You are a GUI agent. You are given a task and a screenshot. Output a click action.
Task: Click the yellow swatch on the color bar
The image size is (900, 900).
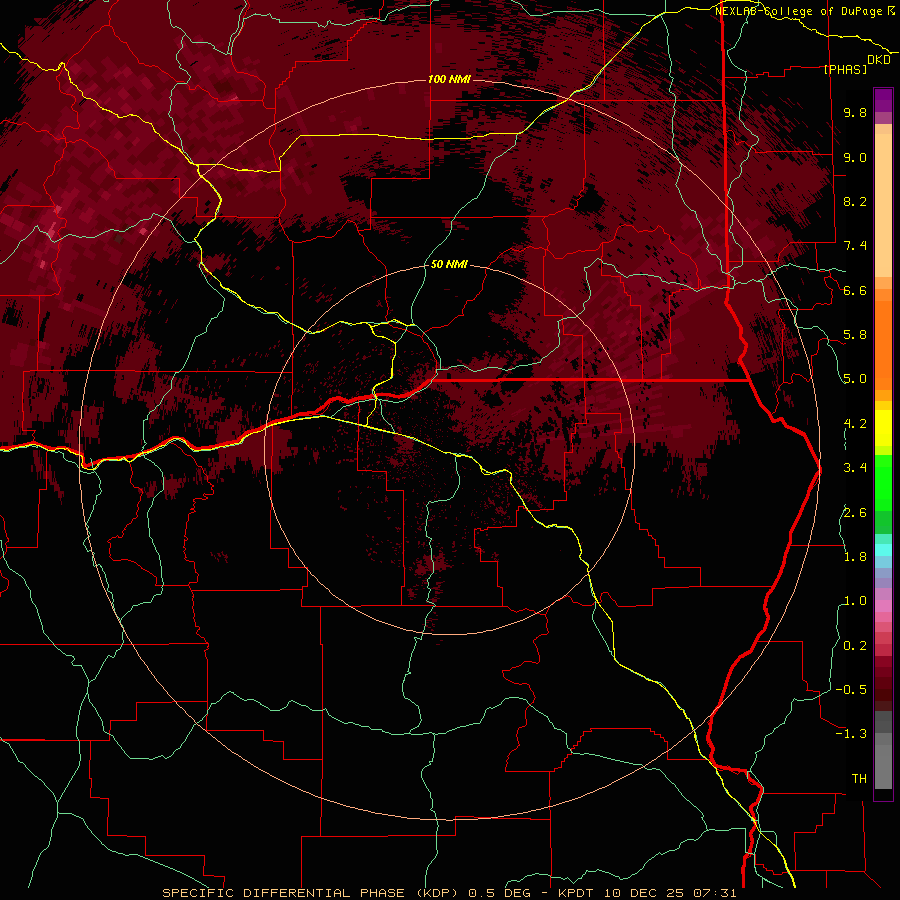883,428
